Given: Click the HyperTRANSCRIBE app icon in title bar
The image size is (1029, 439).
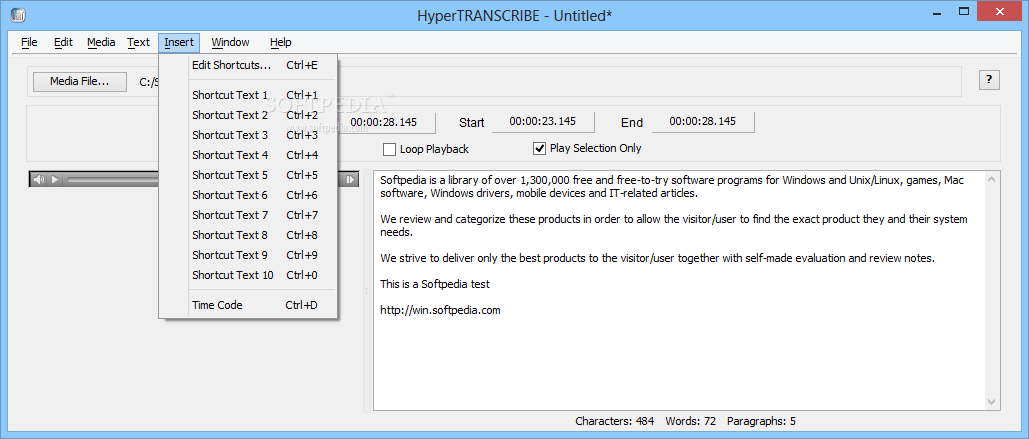Looking at the screenshot, I should (x=18, y=14).
